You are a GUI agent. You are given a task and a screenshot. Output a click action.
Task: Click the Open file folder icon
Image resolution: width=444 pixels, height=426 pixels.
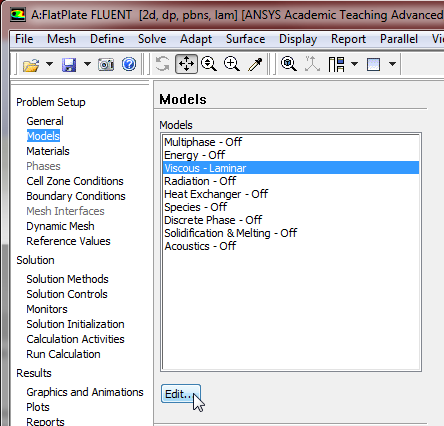click(x=31, y=64)
